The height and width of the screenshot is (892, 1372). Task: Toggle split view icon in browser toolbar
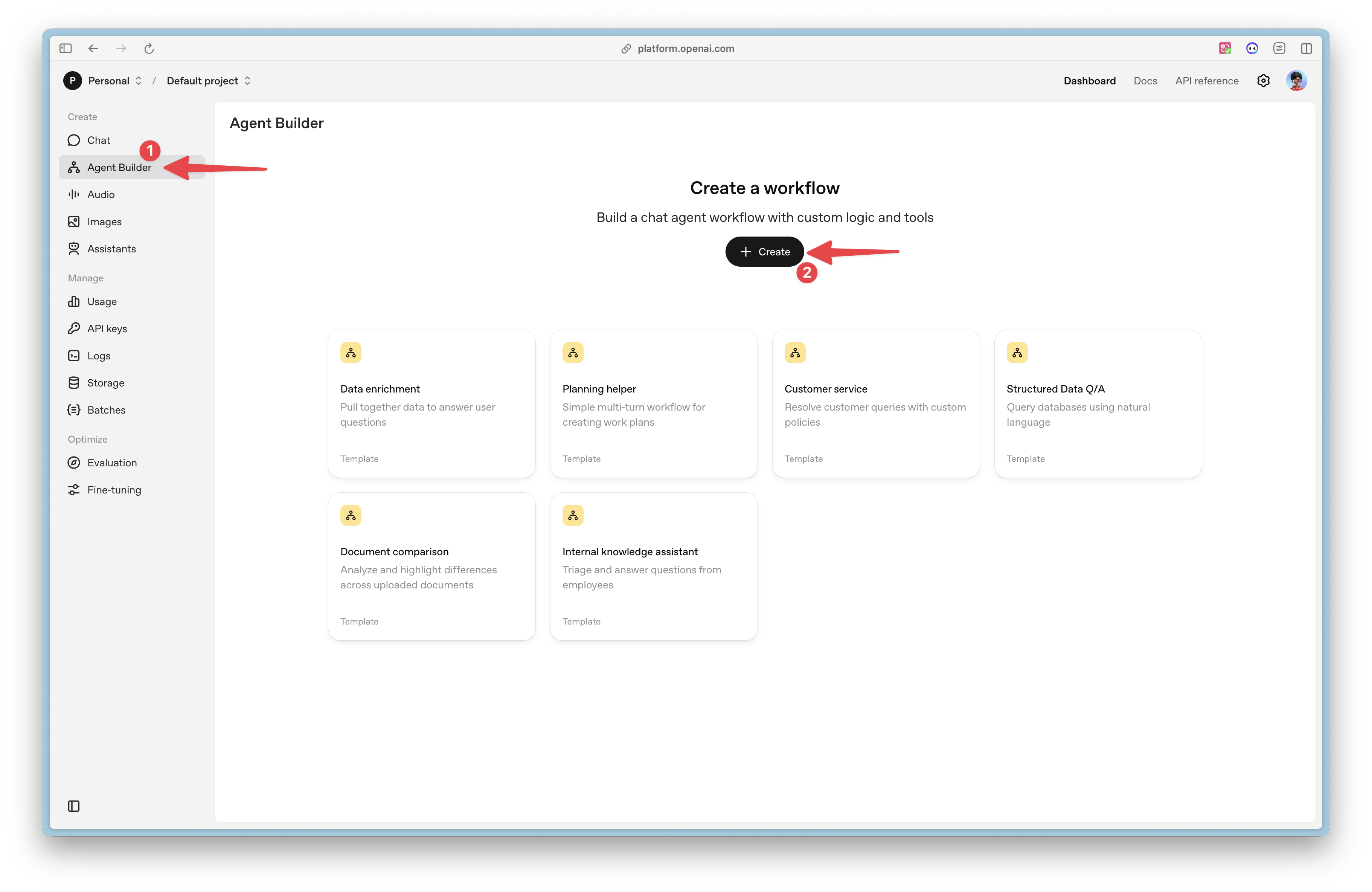1306,49
